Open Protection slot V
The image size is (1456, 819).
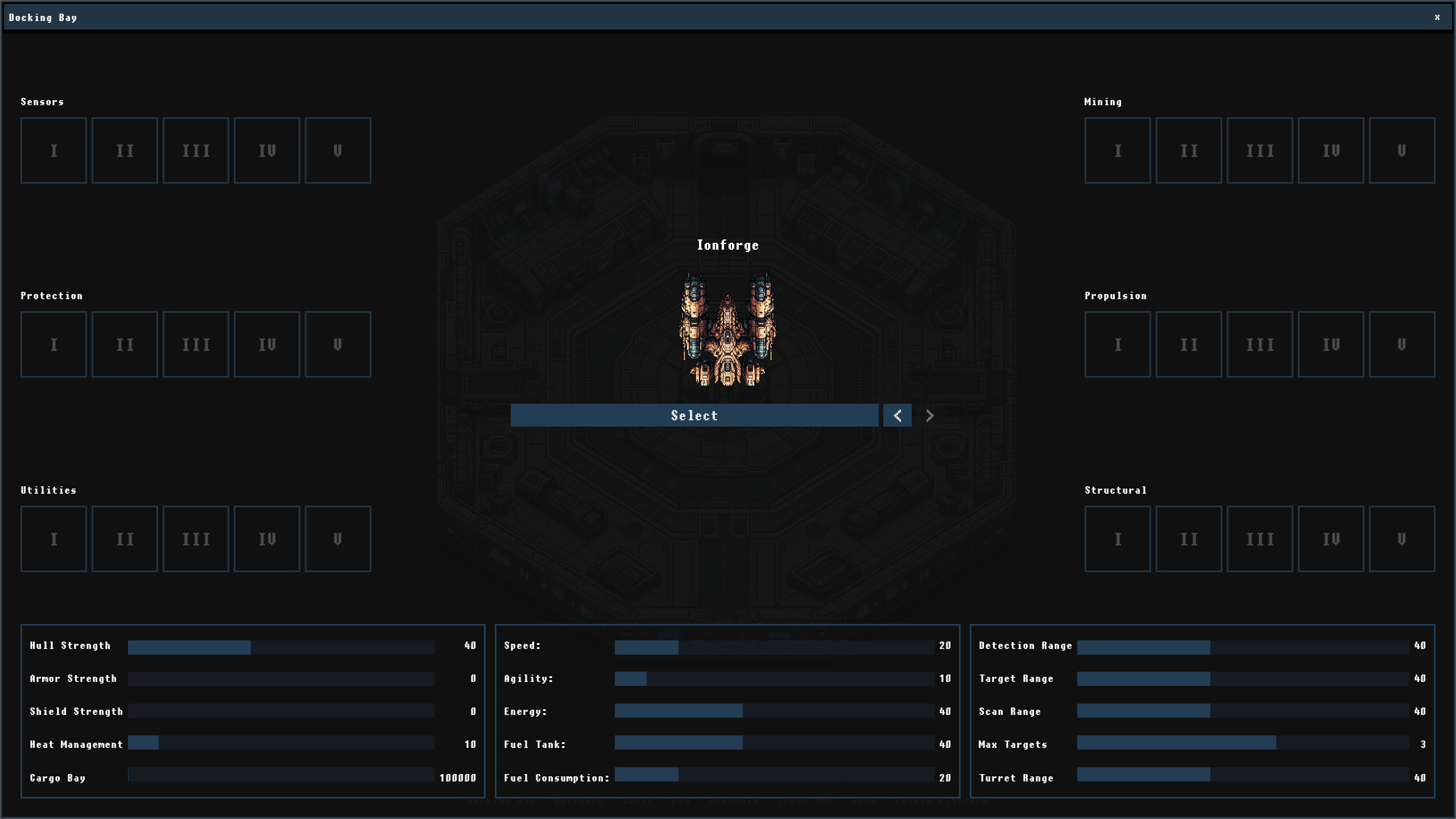click(338, 344)
